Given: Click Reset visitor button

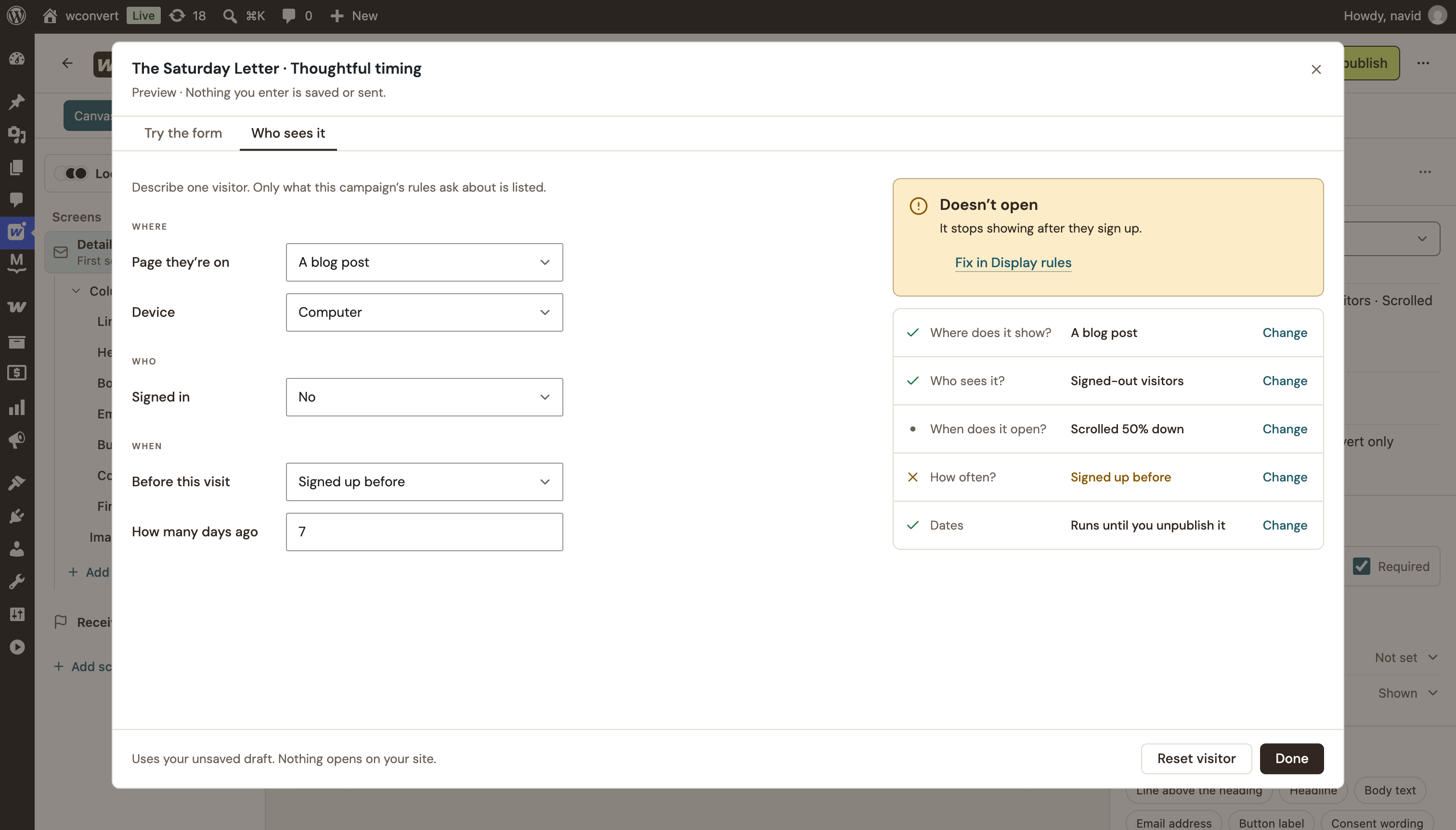Looking at the screenshot, I should tap(1196, 758).
